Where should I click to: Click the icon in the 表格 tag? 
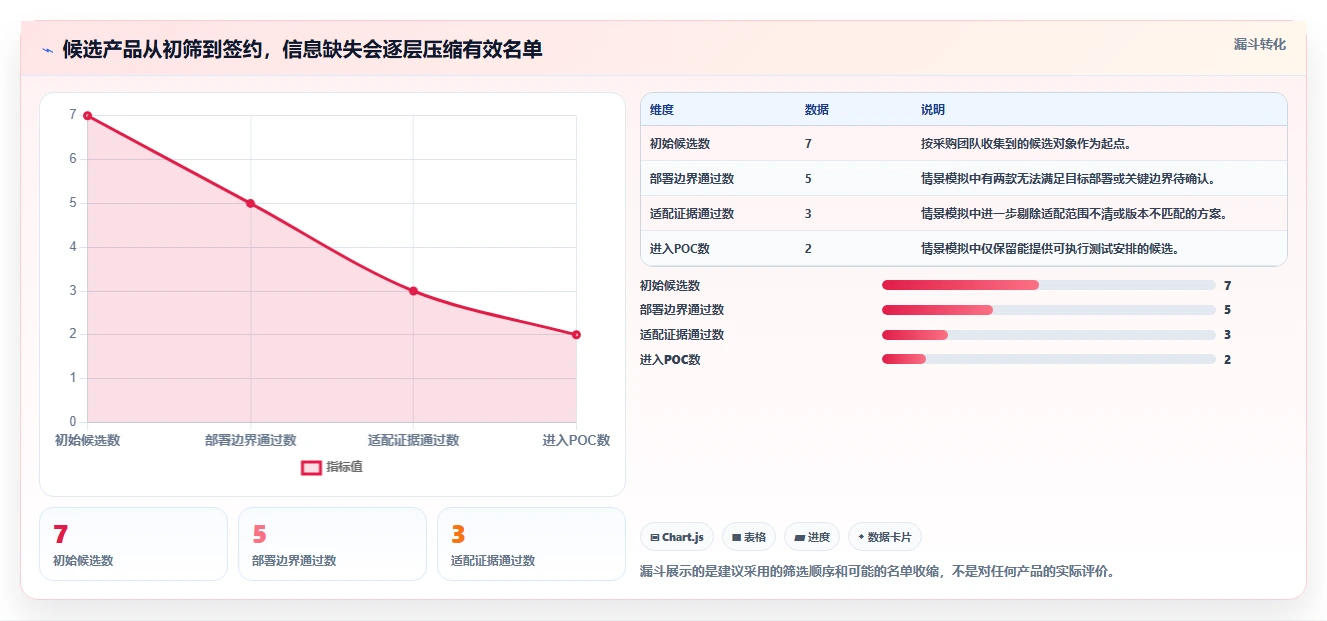point(736,537)
